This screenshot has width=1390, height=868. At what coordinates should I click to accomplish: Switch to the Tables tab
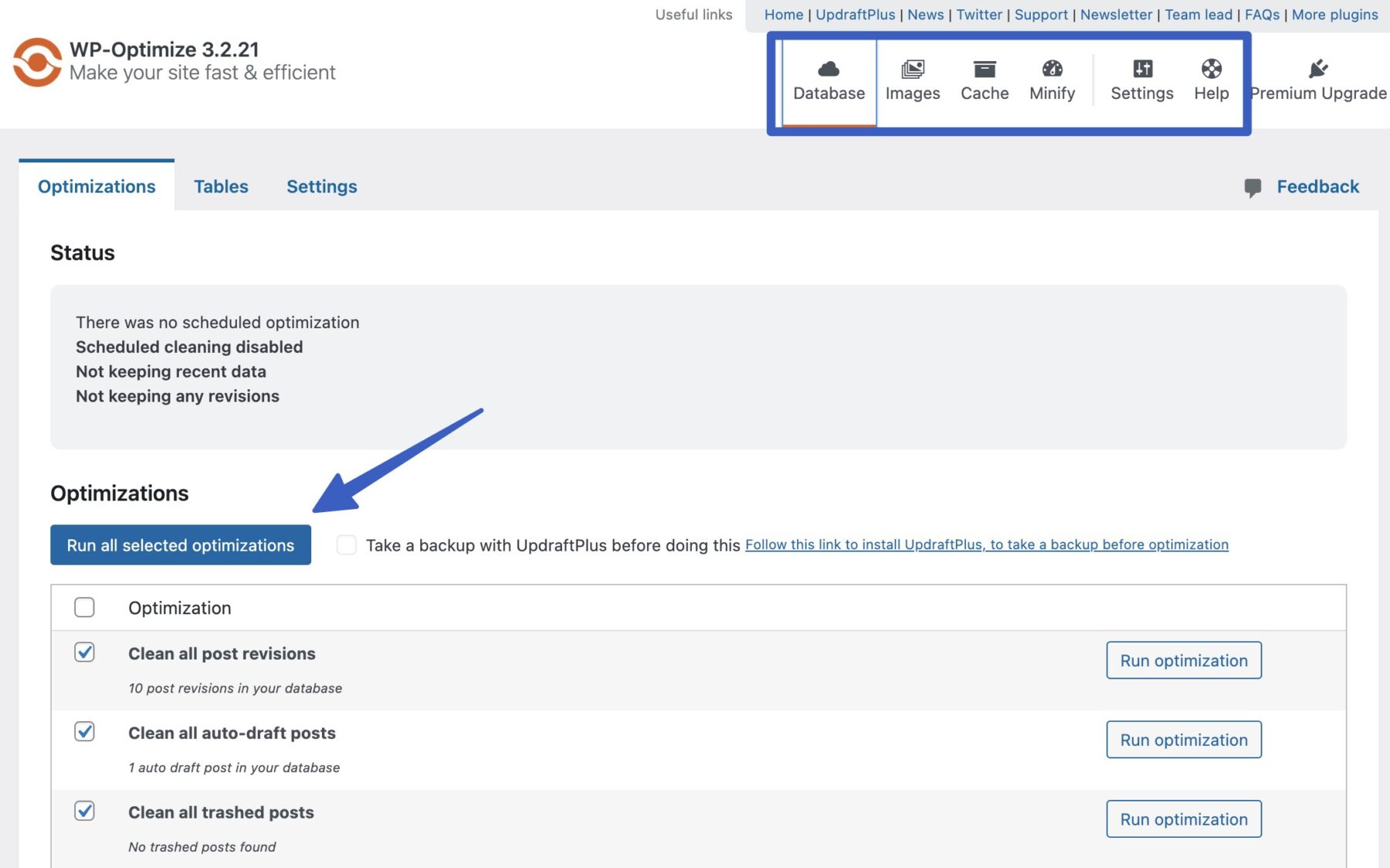click(x=221, y=186)
